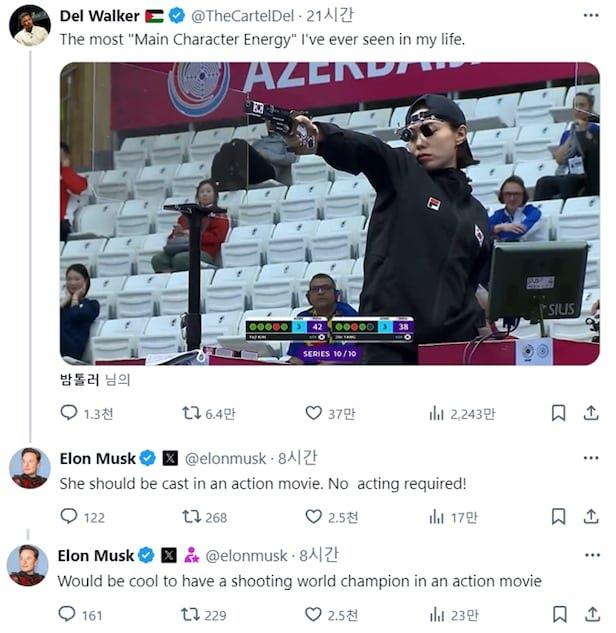Like Elon's 'No acting required' tweet
This screenshot has width=616, height=633.
coord(314,516)
